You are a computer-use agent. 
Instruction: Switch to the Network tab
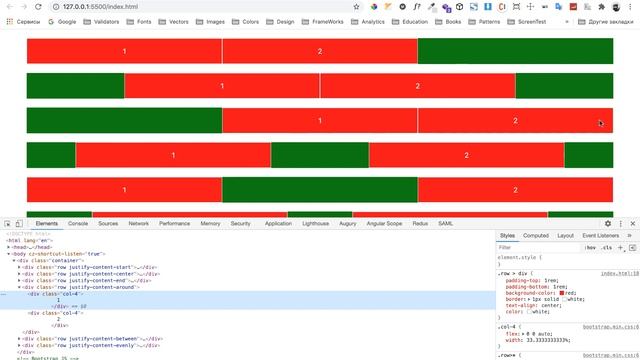pyautogui.click(x=139, y=224)
